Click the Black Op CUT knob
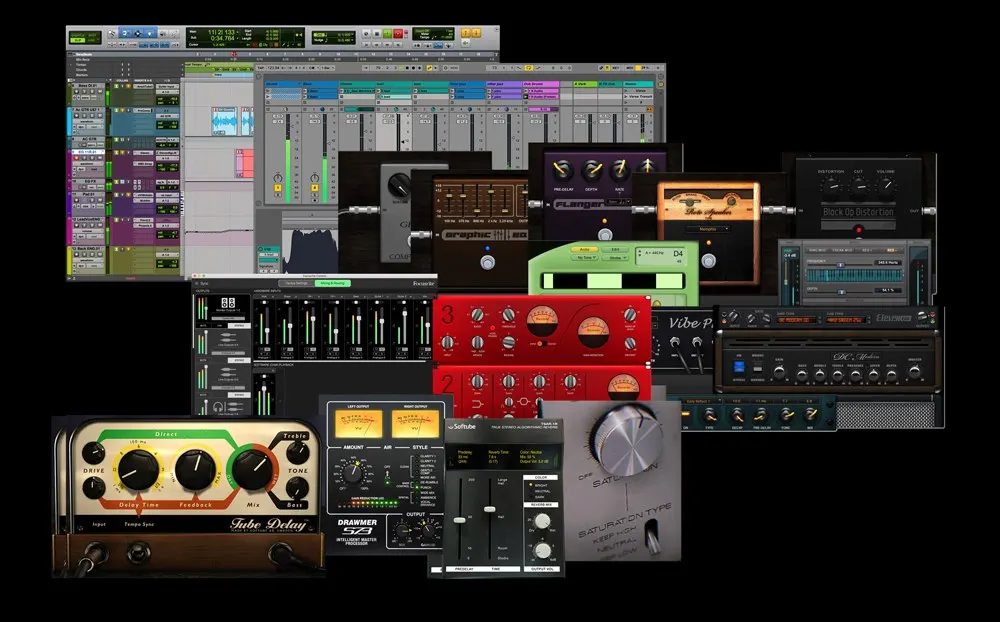Image resolution: width=1000 pixels, height=622 pixels. pos(859,187)
